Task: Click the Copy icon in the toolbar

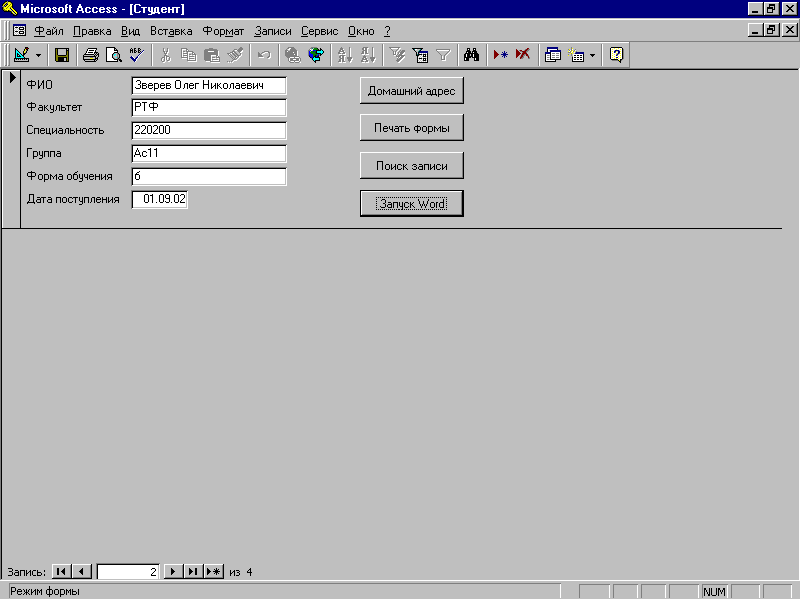Action: (x=188, y=55)
